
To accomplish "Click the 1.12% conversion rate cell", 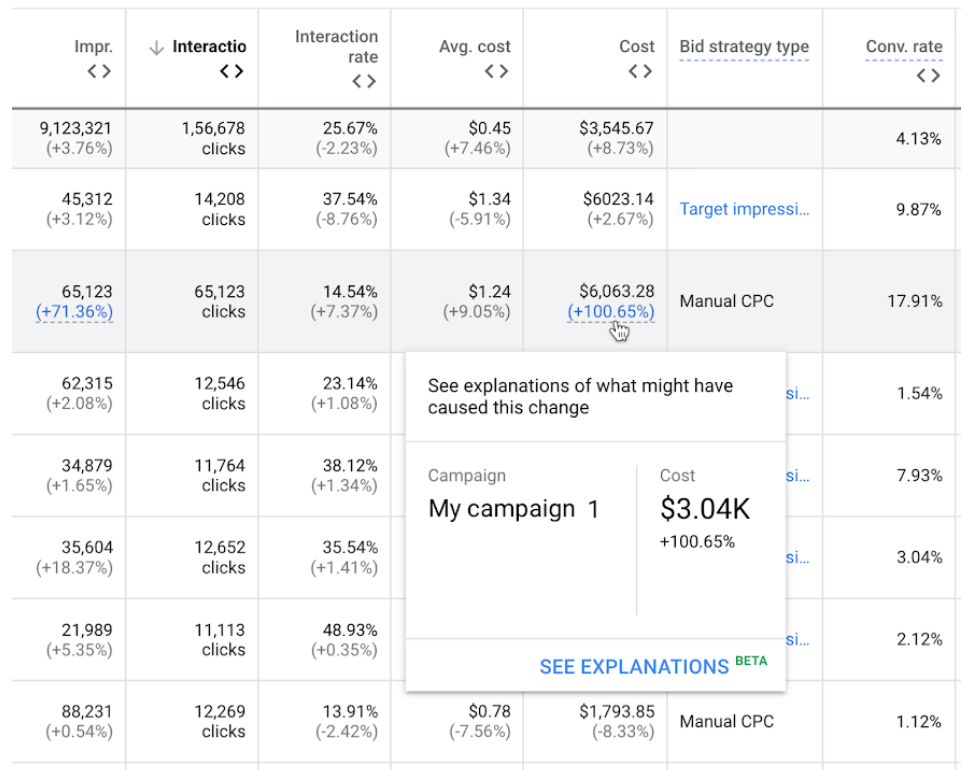I will coord(918,722).
